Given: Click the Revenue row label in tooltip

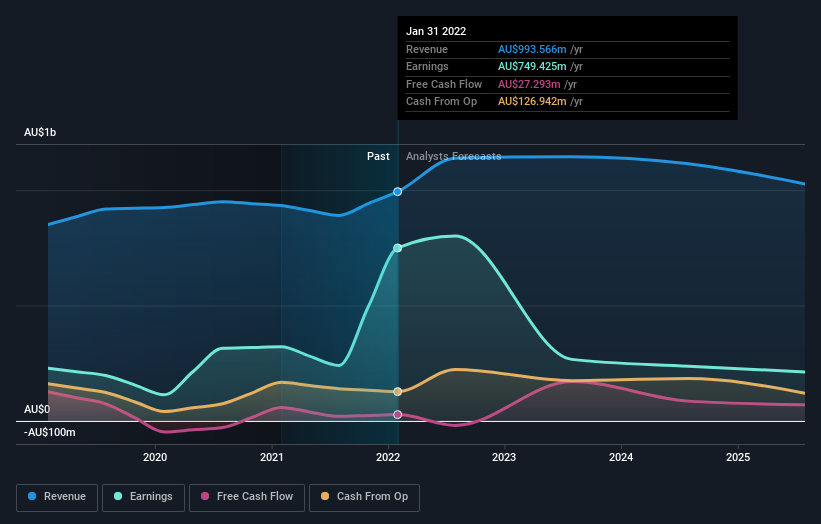Looking at the screenshot, I should tap(427, 49).
